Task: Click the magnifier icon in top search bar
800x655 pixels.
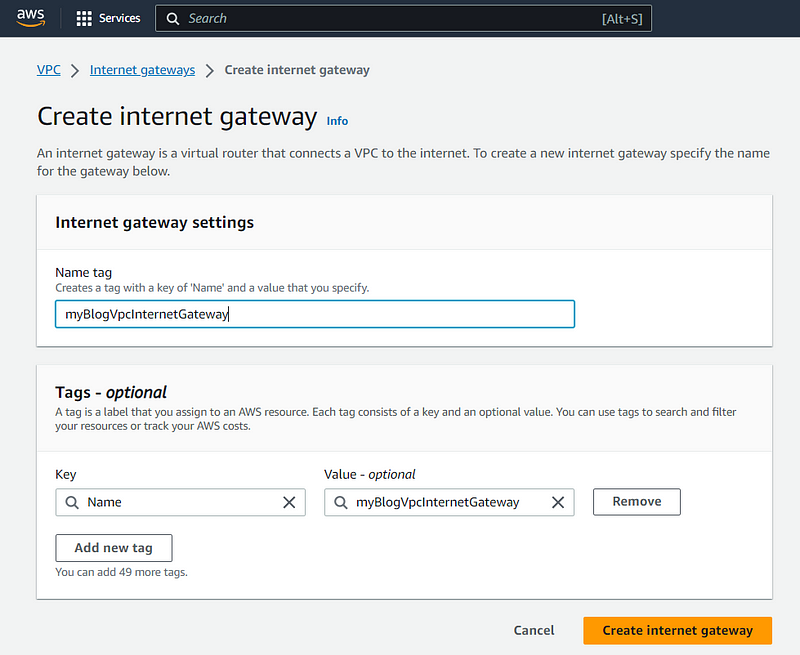Action: click(173, 18)
